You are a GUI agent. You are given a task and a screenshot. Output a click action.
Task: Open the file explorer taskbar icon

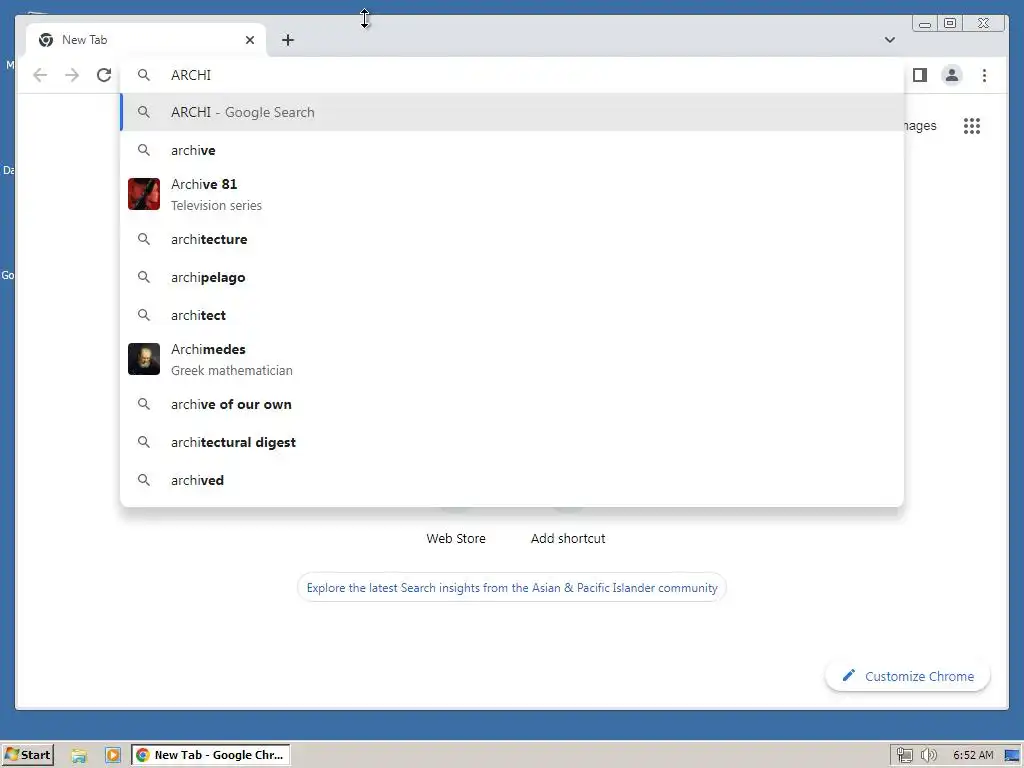(79, 756)
